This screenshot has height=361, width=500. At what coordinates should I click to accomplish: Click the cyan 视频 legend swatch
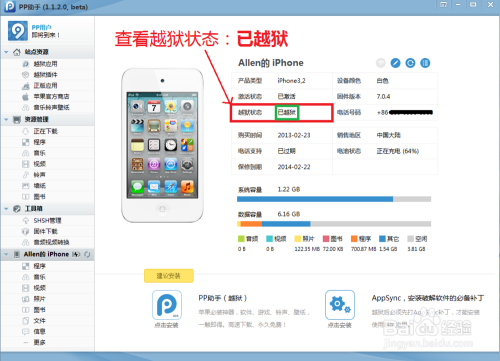[x=269, y=239]
